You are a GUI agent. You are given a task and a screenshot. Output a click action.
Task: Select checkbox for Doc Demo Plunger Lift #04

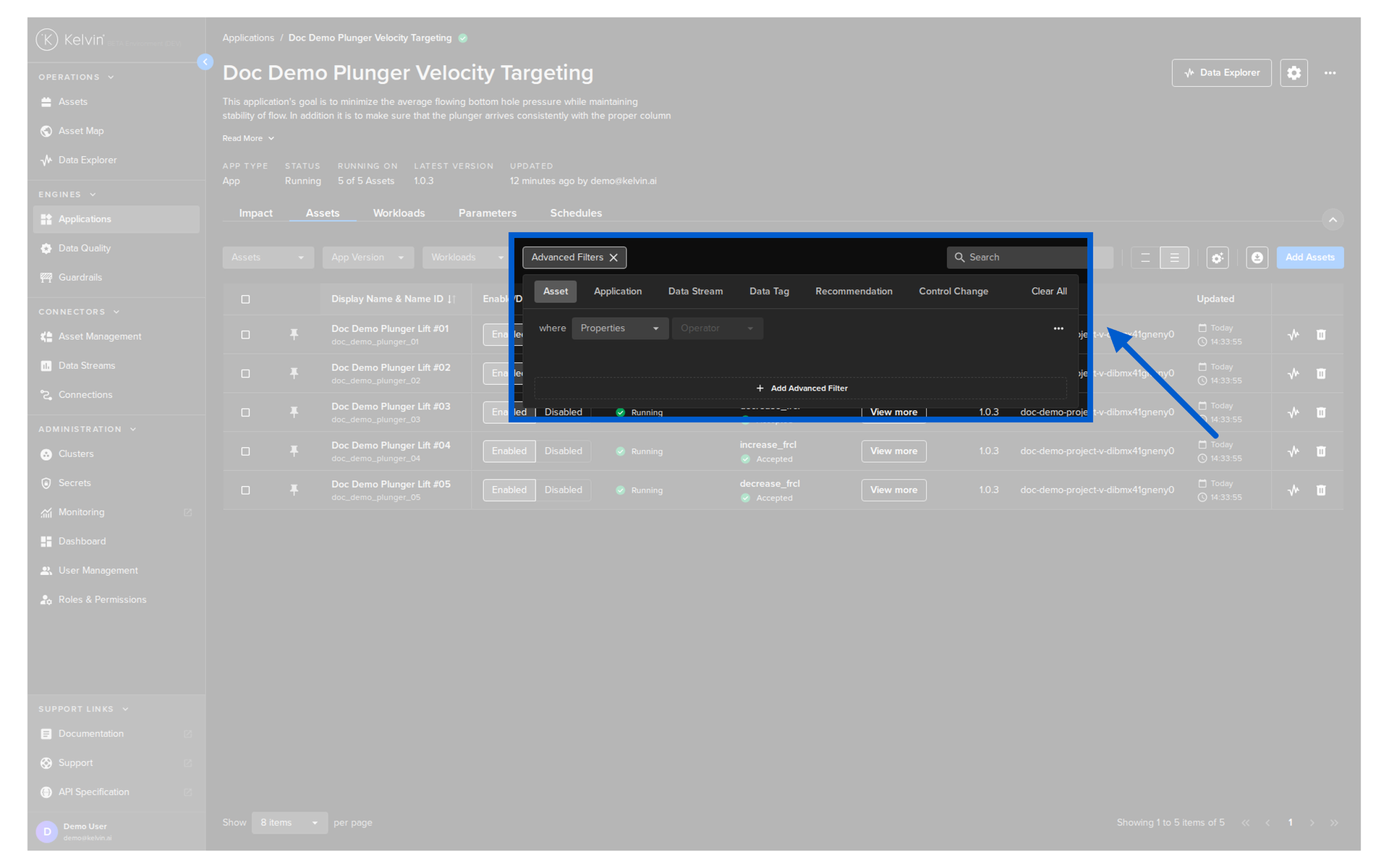pyautogui.click(x=245, y=451)
